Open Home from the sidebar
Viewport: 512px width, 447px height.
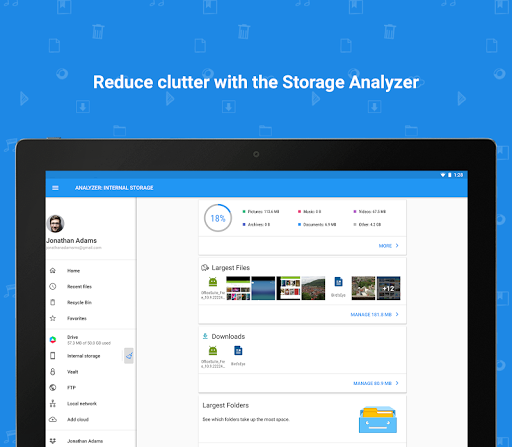coord(91,271)
